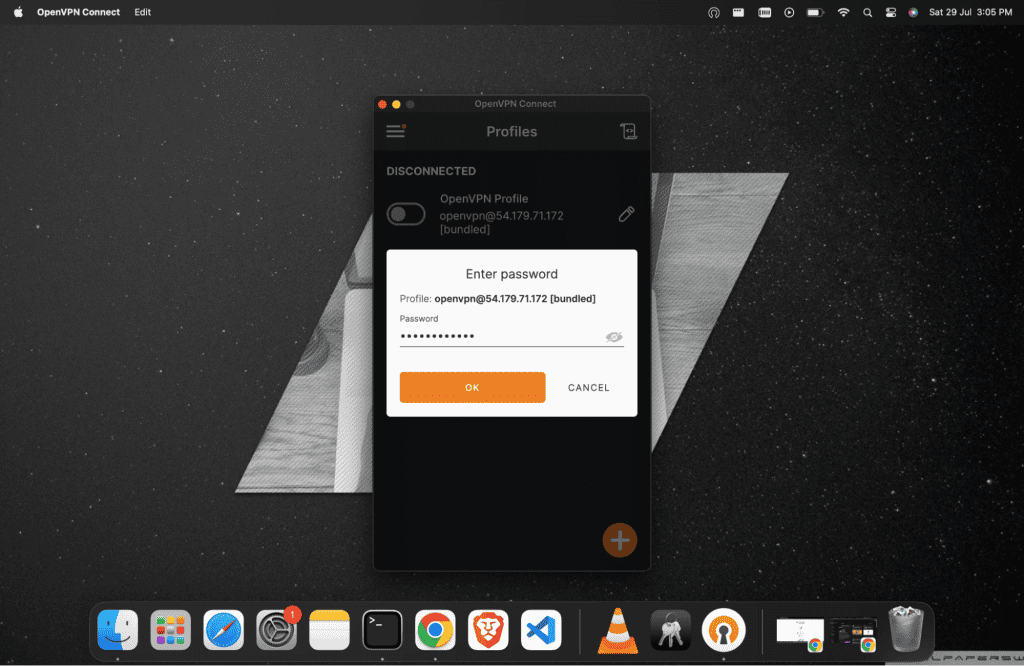
Task: Open Spotlight search in menu bar
Action: (x=867, y=12)
